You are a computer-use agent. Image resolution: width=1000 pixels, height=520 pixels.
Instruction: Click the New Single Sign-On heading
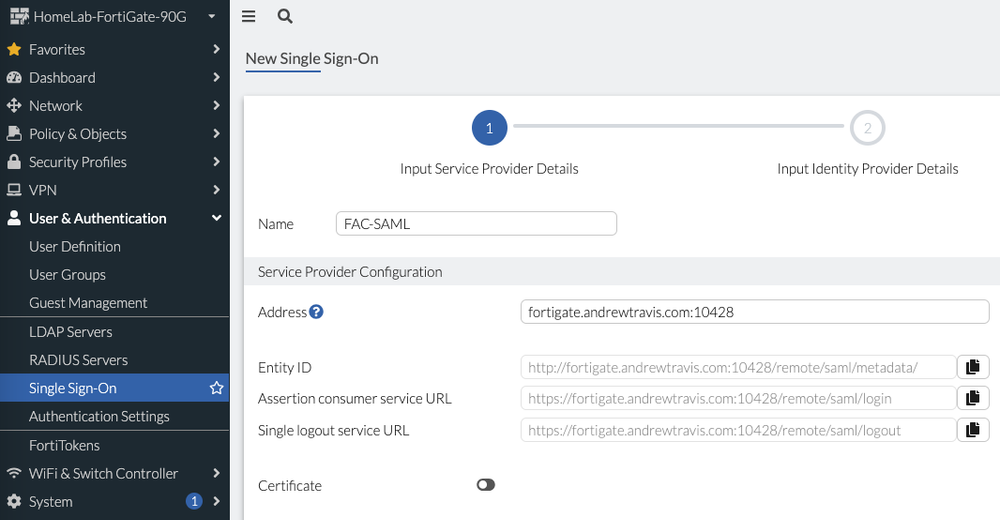(x=312, y=59)
